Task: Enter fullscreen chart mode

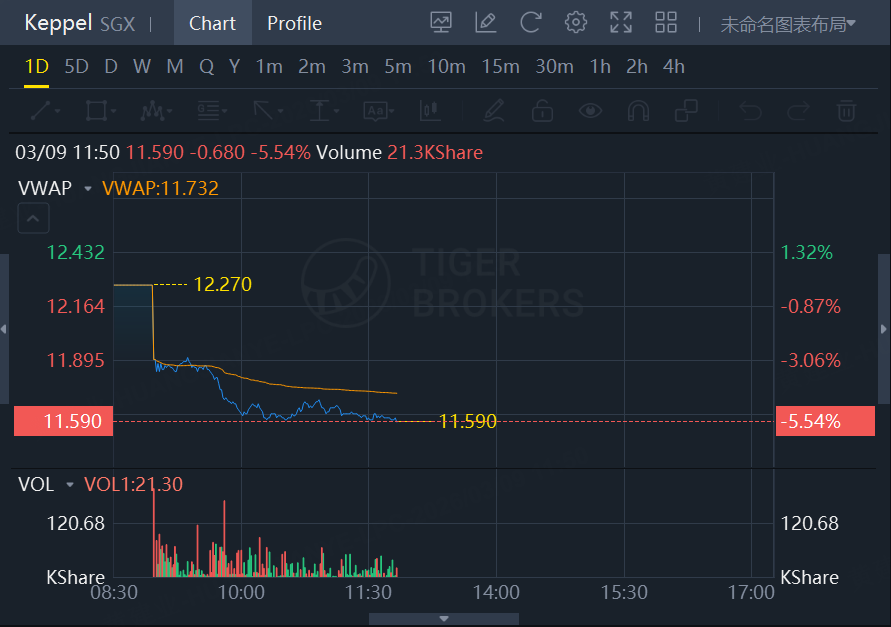Action: point(621,22)
